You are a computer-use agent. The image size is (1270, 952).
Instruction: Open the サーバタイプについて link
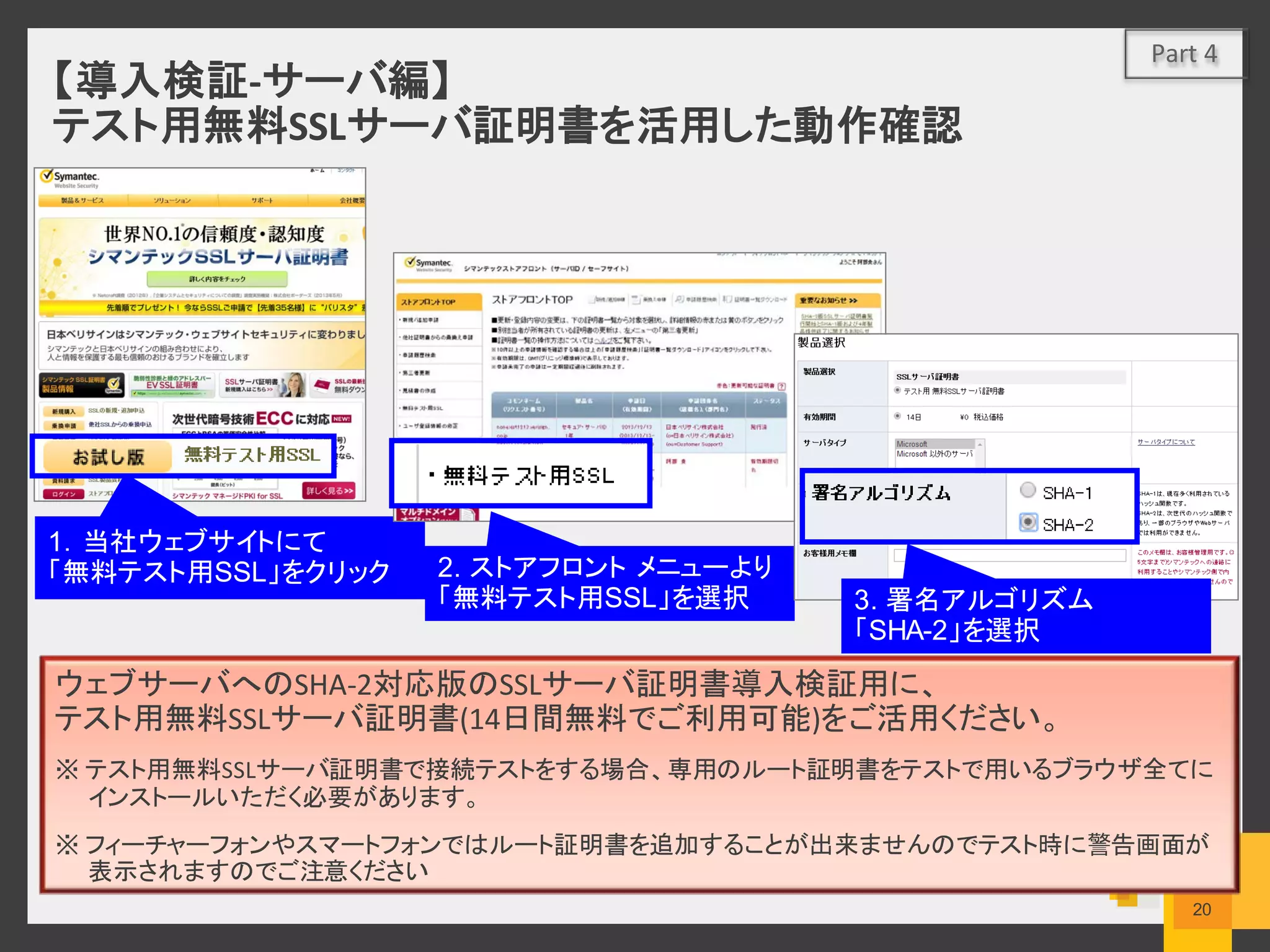1166,442
